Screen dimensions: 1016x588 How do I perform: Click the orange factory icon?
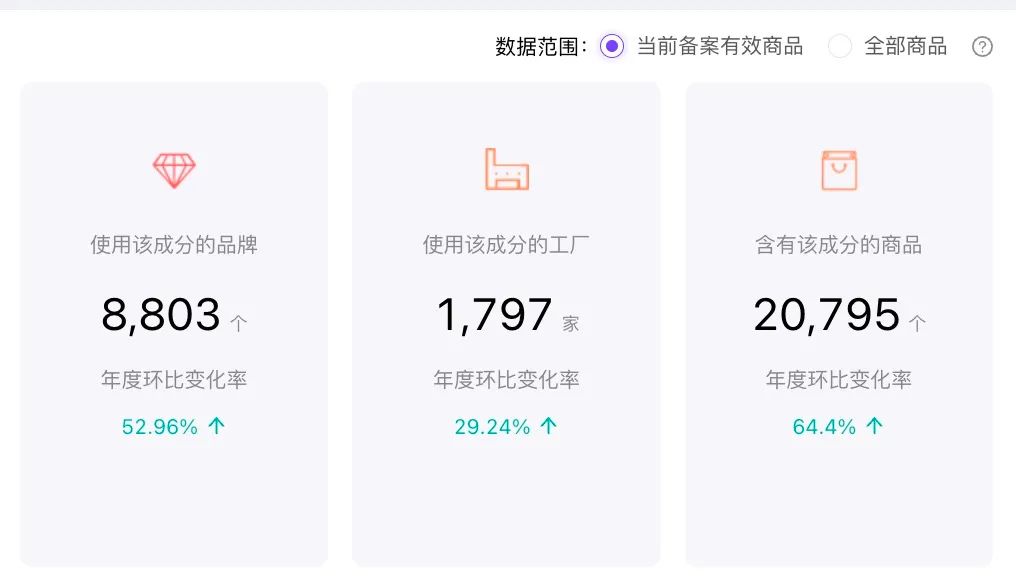[507, 169]
